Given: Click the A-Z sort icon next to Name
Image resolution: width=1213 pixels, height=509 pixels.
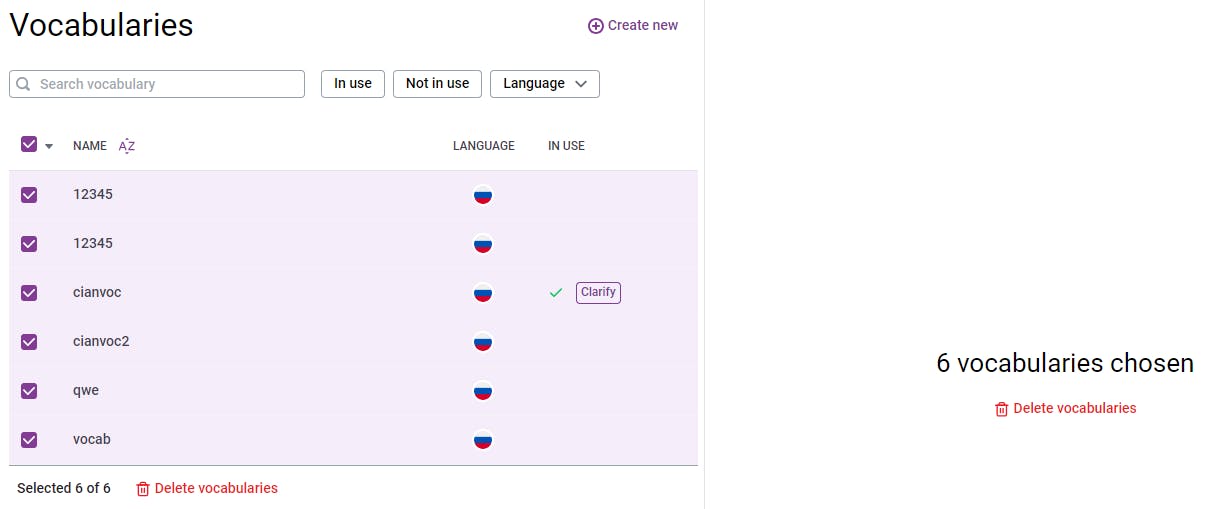Looking at the screenshot, I should (127, 146).
